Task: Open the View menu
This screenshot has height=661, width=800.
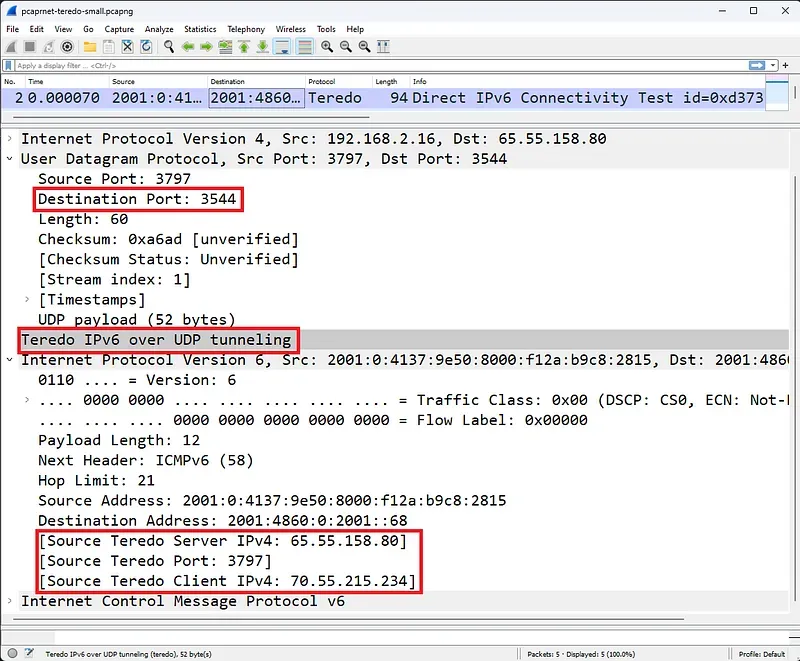Action: [x=63, y=29]
